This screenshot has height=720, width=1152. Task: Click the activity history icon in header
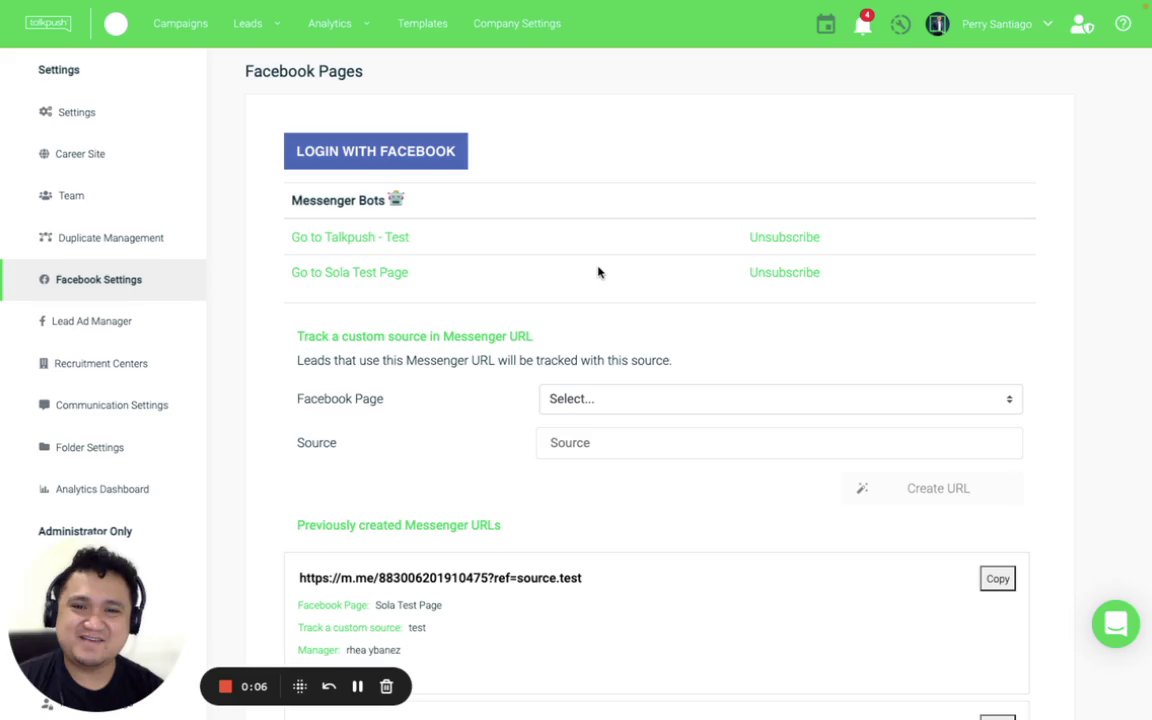click(900, 24)
